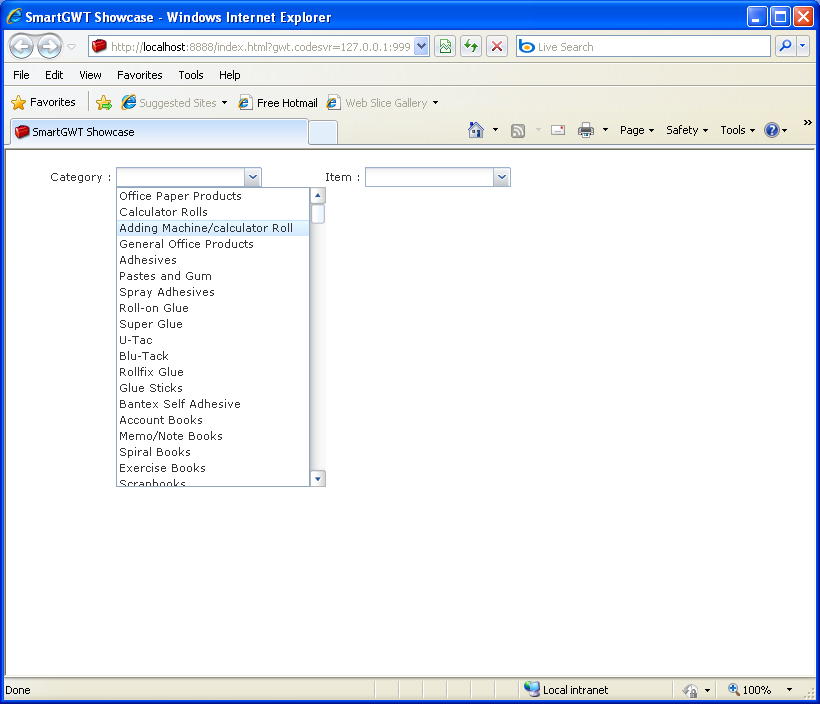Select Memo/Note Books option

(213, 436)
